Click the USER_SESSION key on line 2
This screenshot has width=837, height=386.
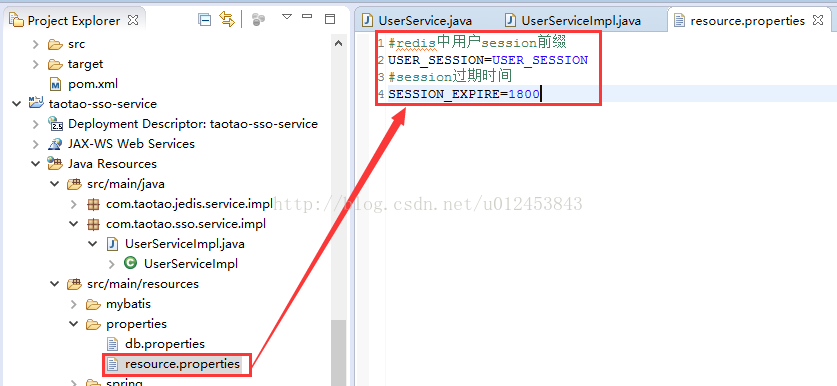click(x=436, y=60)
